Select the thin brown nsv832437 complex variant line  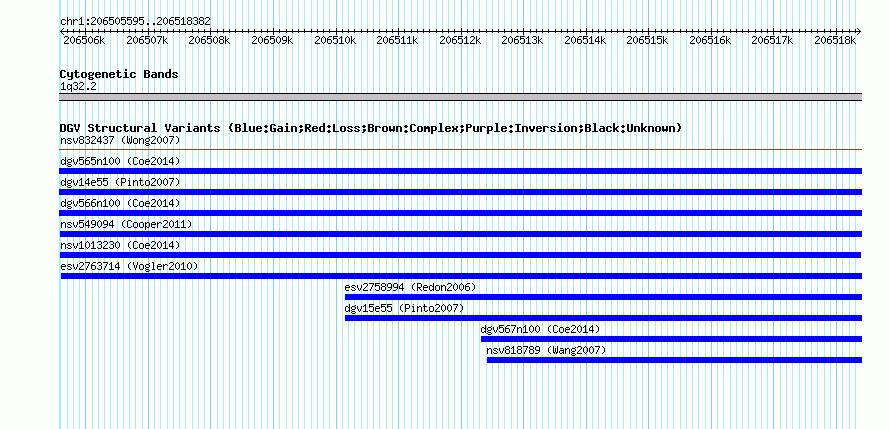click(x=460, y=150)
